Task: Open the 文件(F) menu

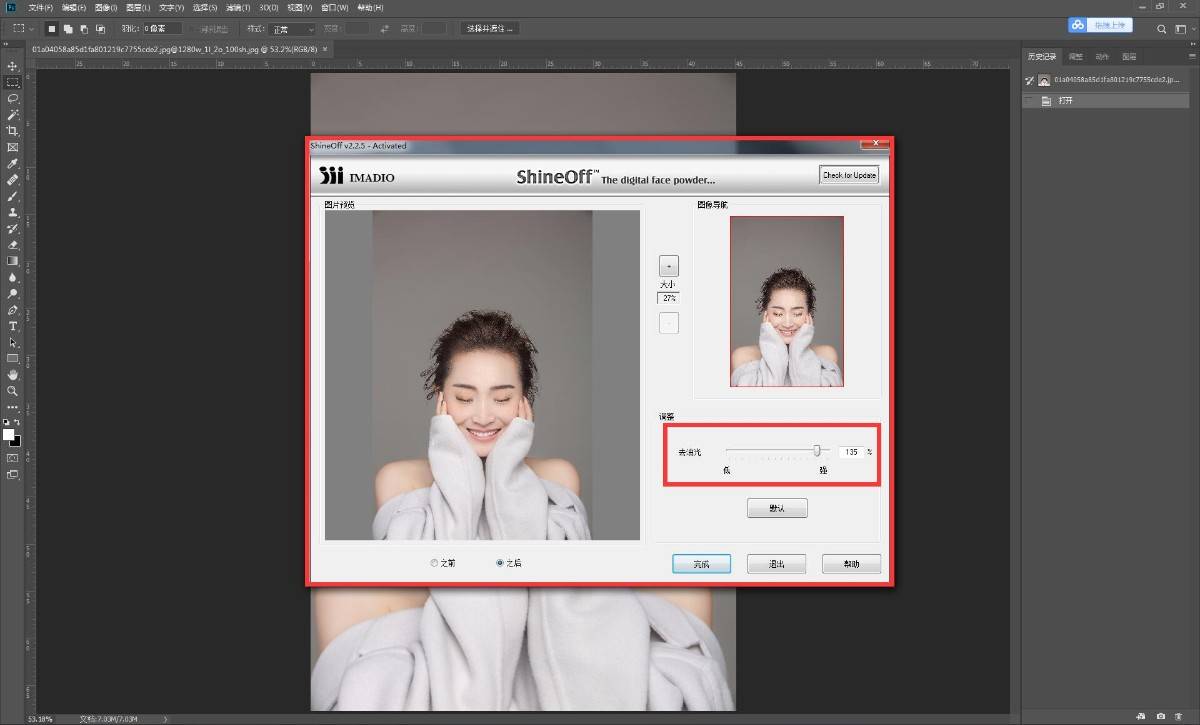Action: point(41,7)
